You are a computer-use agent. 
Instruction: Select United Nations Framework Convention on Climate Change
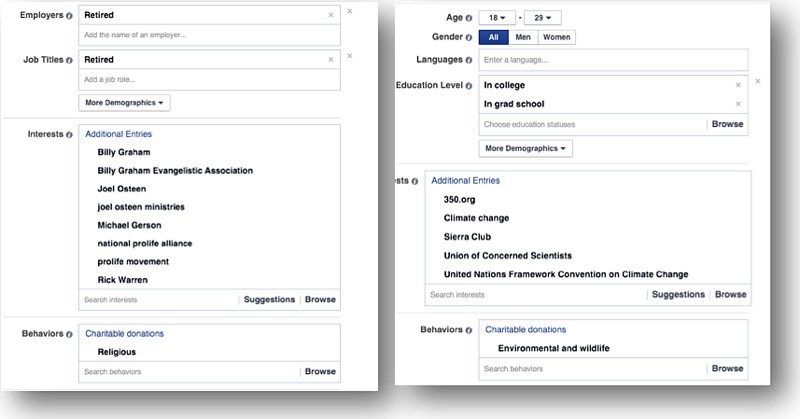tap(566, 275)
